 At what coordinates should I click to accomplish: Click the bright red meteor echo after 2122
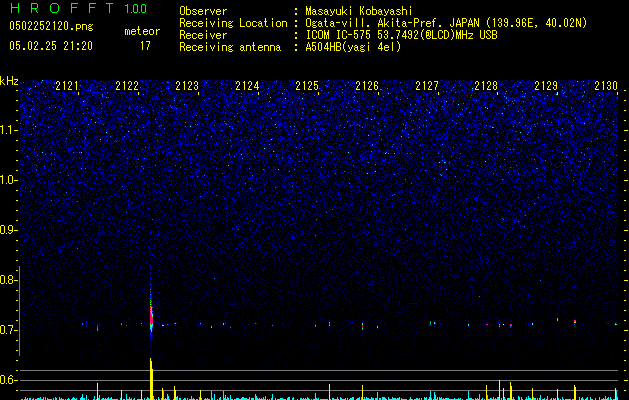click(151, 318)
